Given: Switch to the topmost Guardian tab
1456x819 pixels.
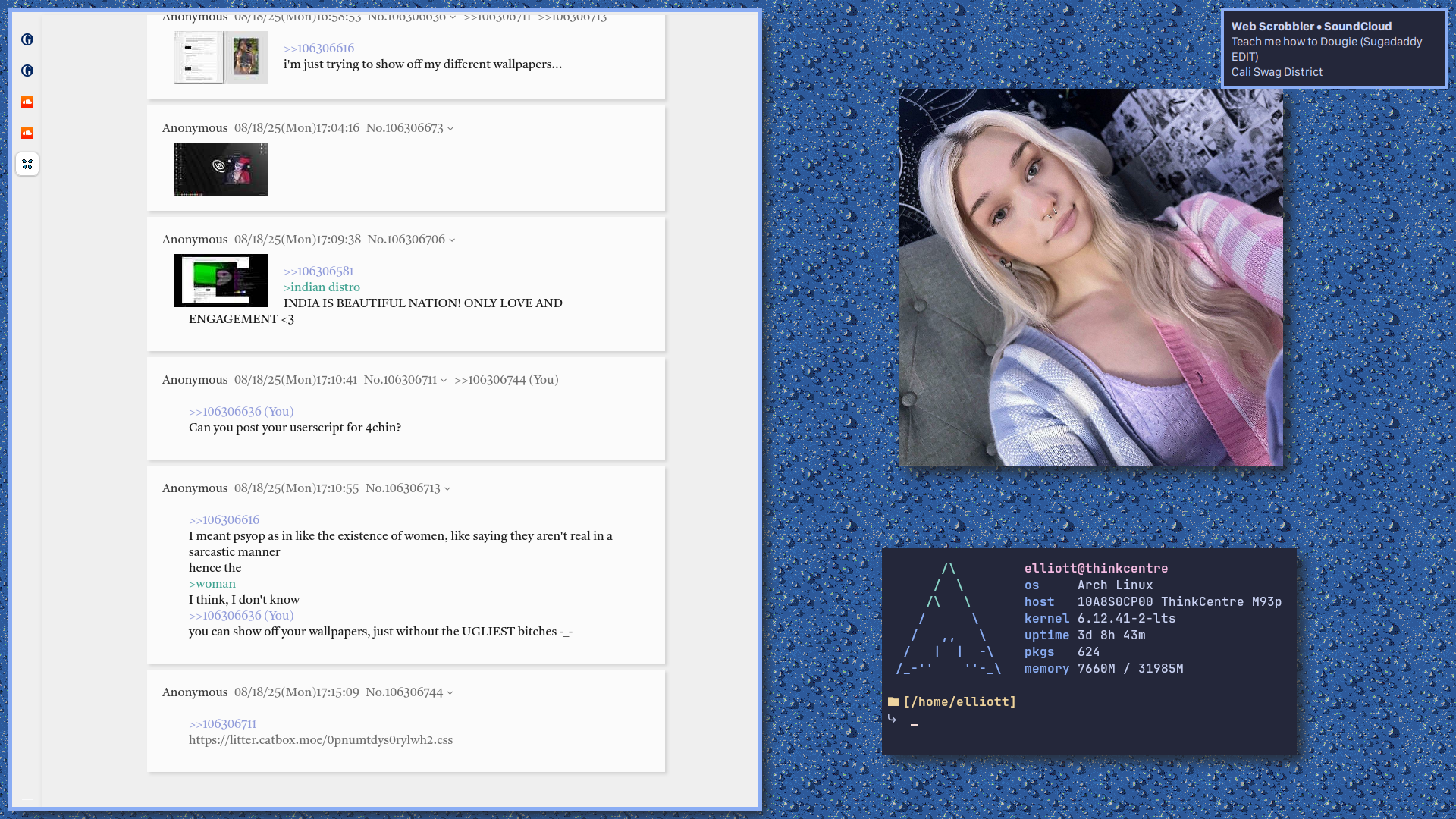Looking at the screenshot, I should pos(27,39).
